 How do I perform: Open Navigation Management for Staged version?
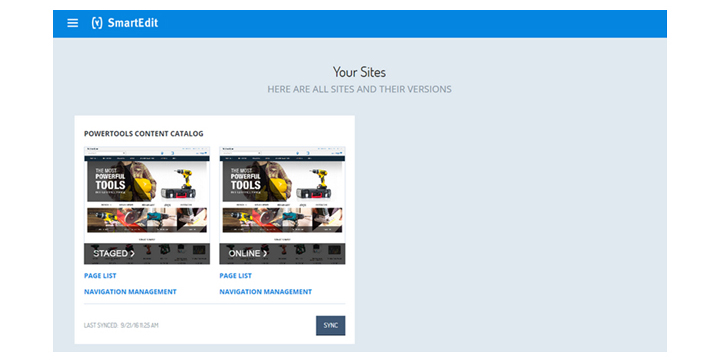(130, 292)
